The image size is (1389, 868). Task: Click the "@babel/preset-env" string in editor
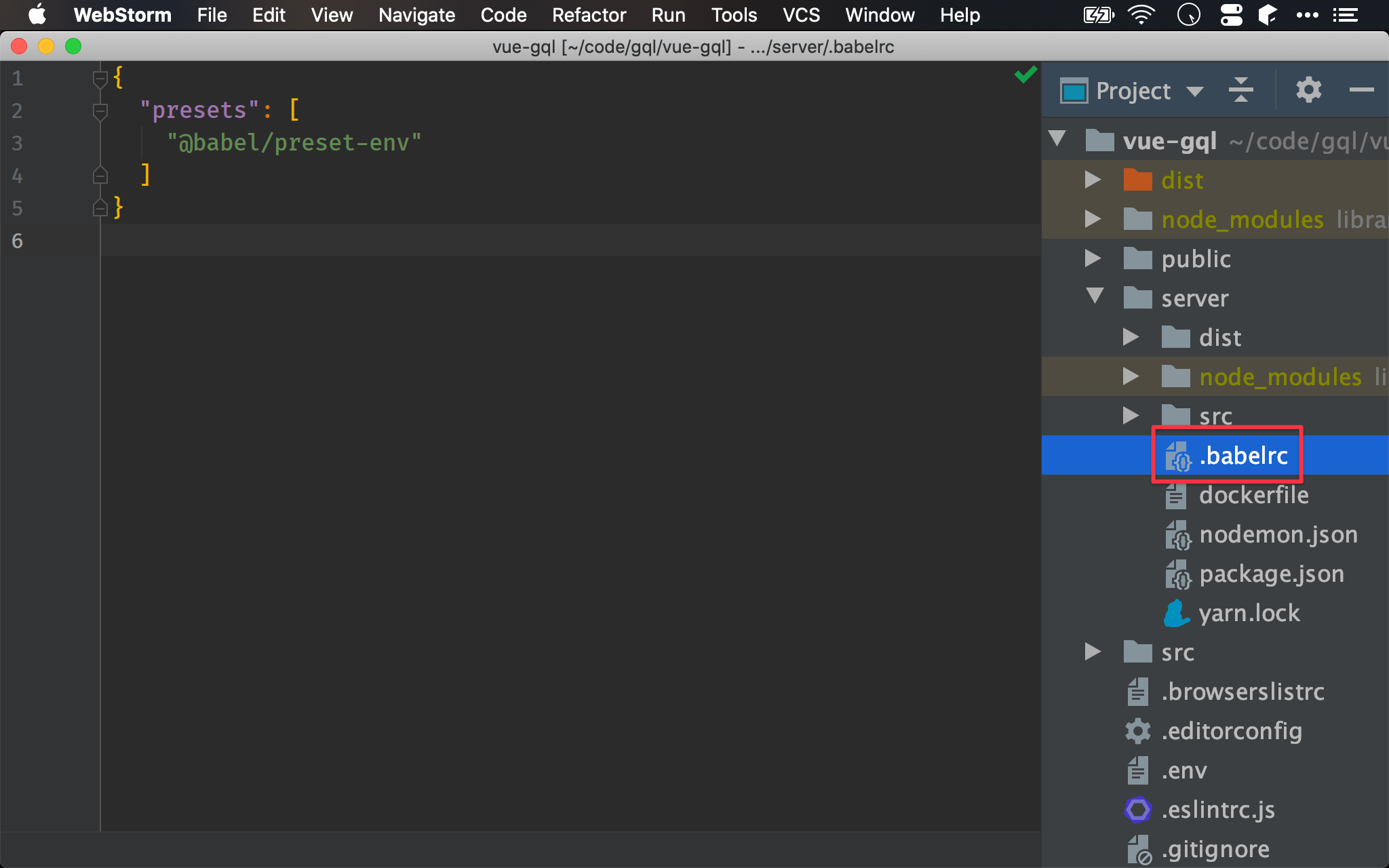294,142
